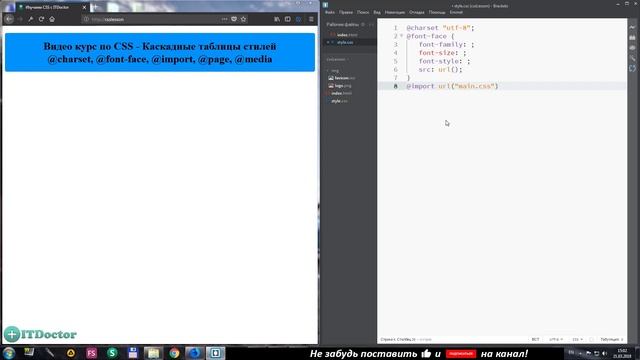This screenshot has height=360, width=640.
Task: Click the blue sync icon in Brackets toolbar
Action: pyautogui.click(x=632, y=69)
